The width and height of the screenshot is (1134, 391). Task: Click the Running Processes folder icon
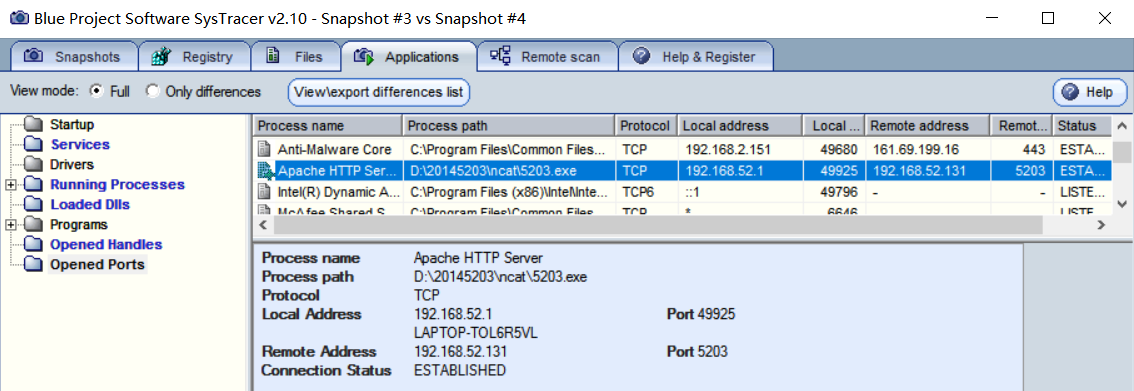click(x=33, y=185)
